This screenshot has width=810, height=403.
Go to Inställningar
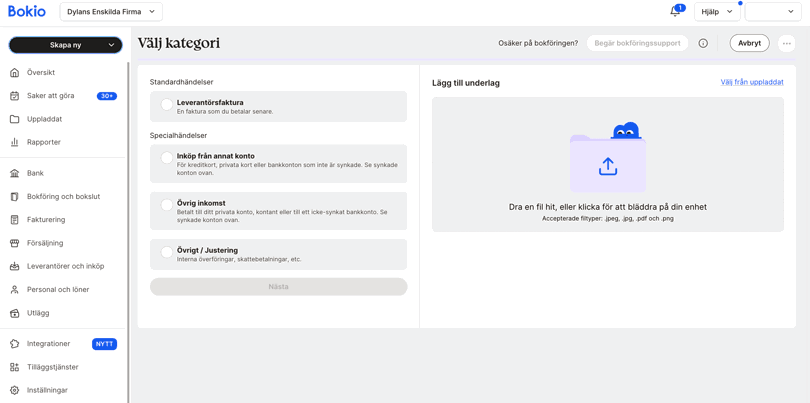pyautogui.click(x=47, y=390)
